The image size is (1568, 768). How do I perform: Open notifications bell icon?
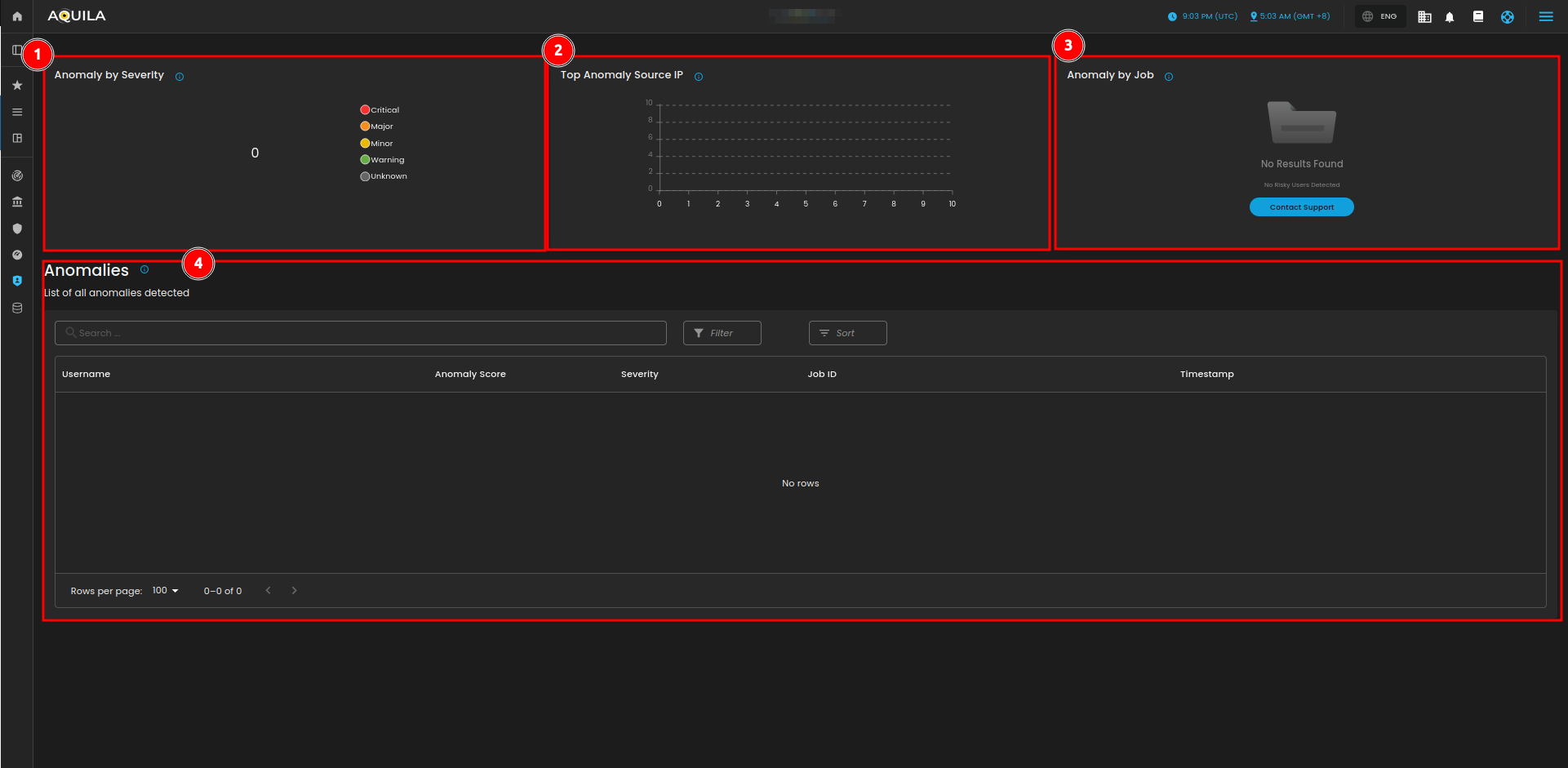[1450, 17]
